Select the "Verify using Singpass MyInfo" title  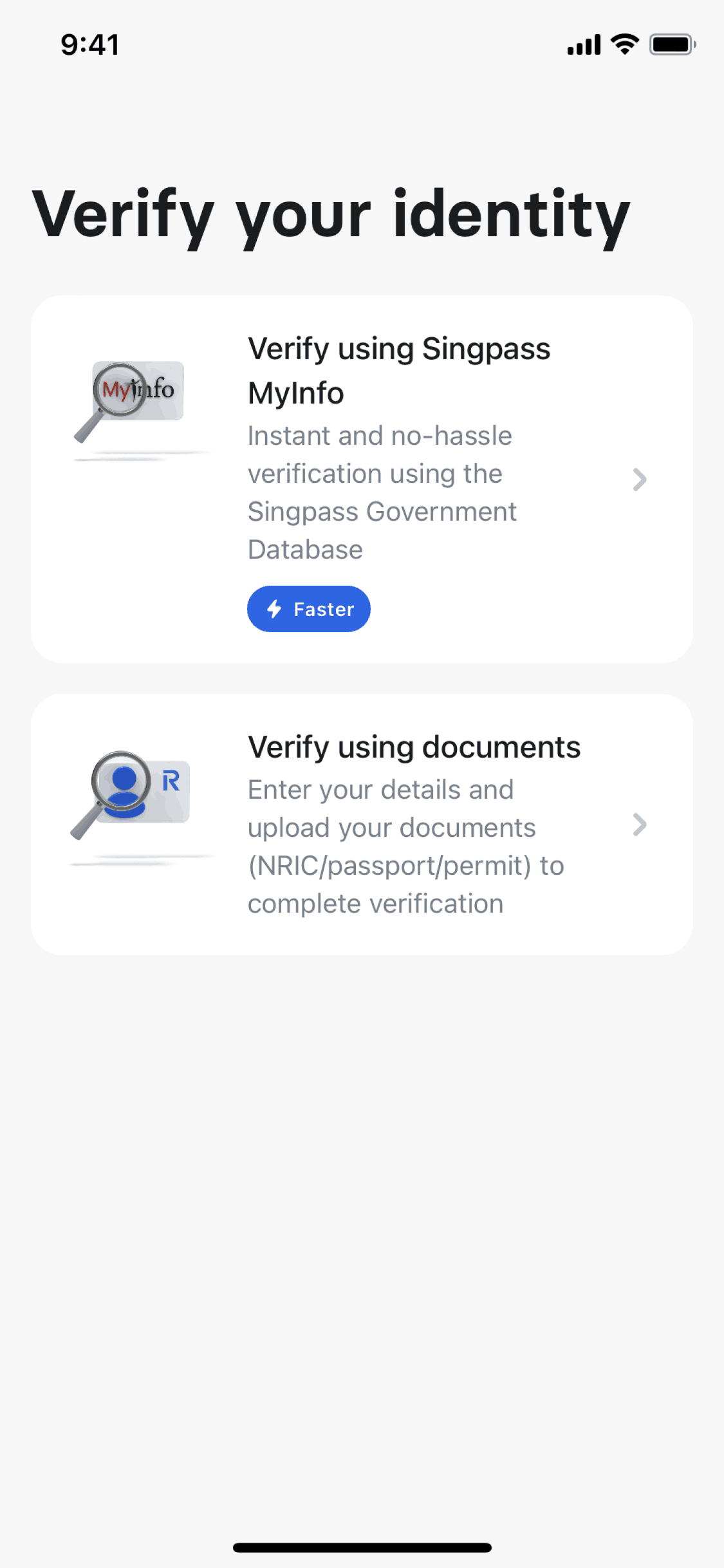(399, 371)
